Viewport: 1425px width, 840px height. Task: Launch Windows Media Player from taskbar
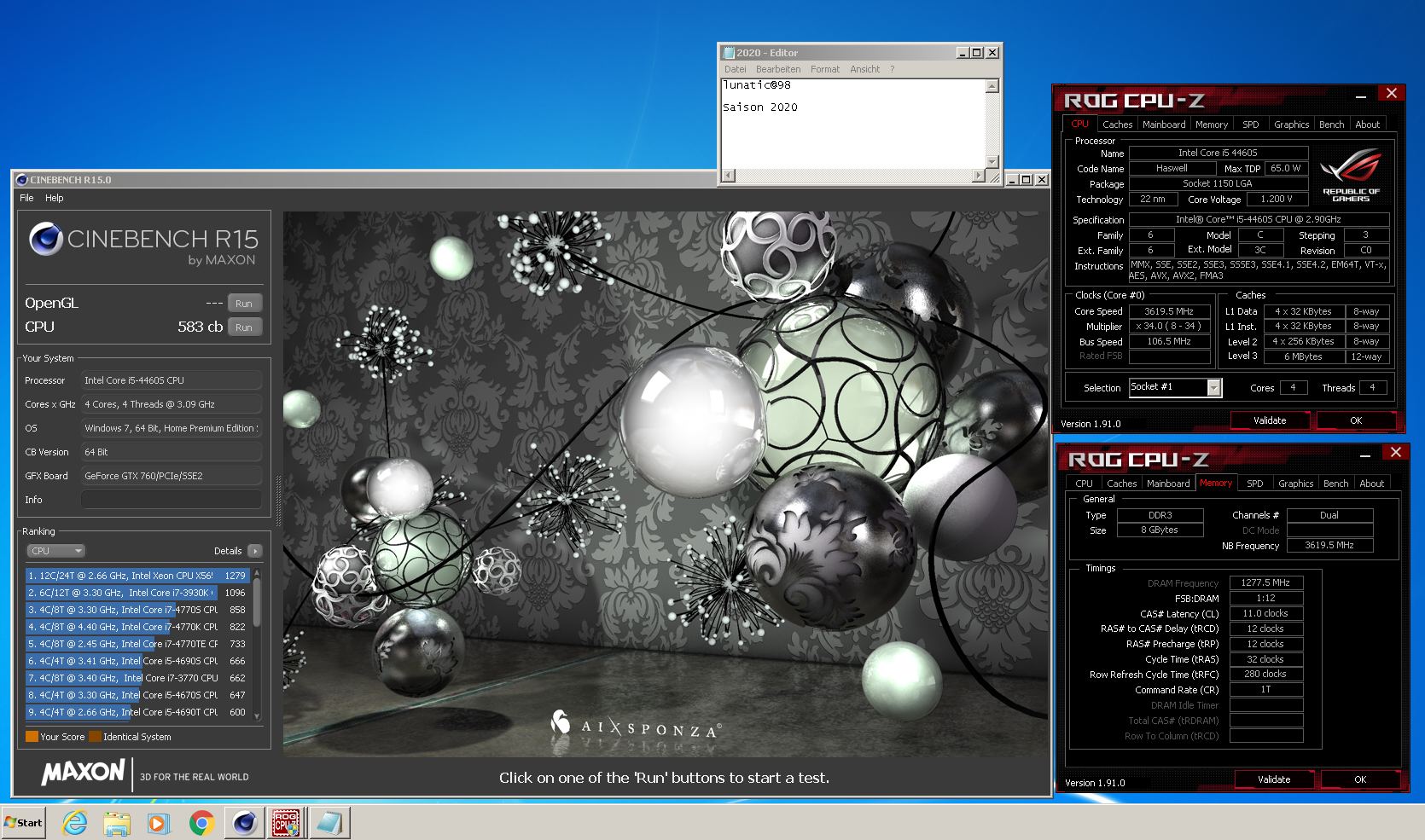[x=159, y=823]
